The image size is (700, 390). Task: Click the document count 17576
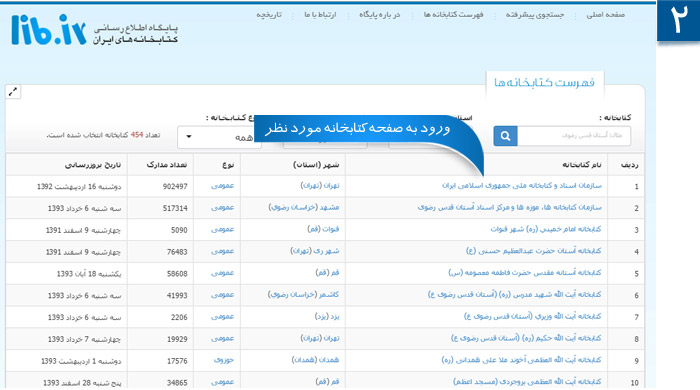coord(177,361)
